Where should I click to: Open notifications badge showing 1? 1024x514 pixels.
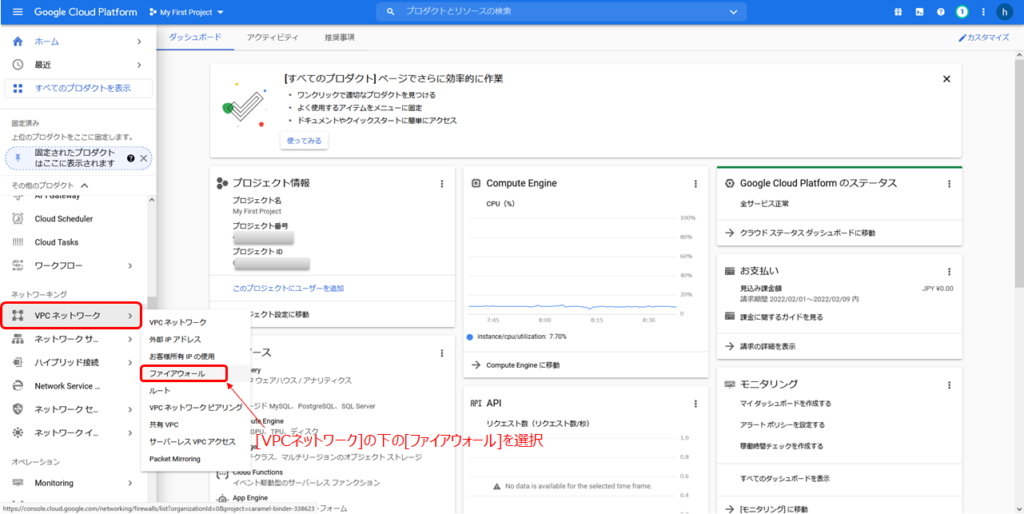click(x=961, y=12)
